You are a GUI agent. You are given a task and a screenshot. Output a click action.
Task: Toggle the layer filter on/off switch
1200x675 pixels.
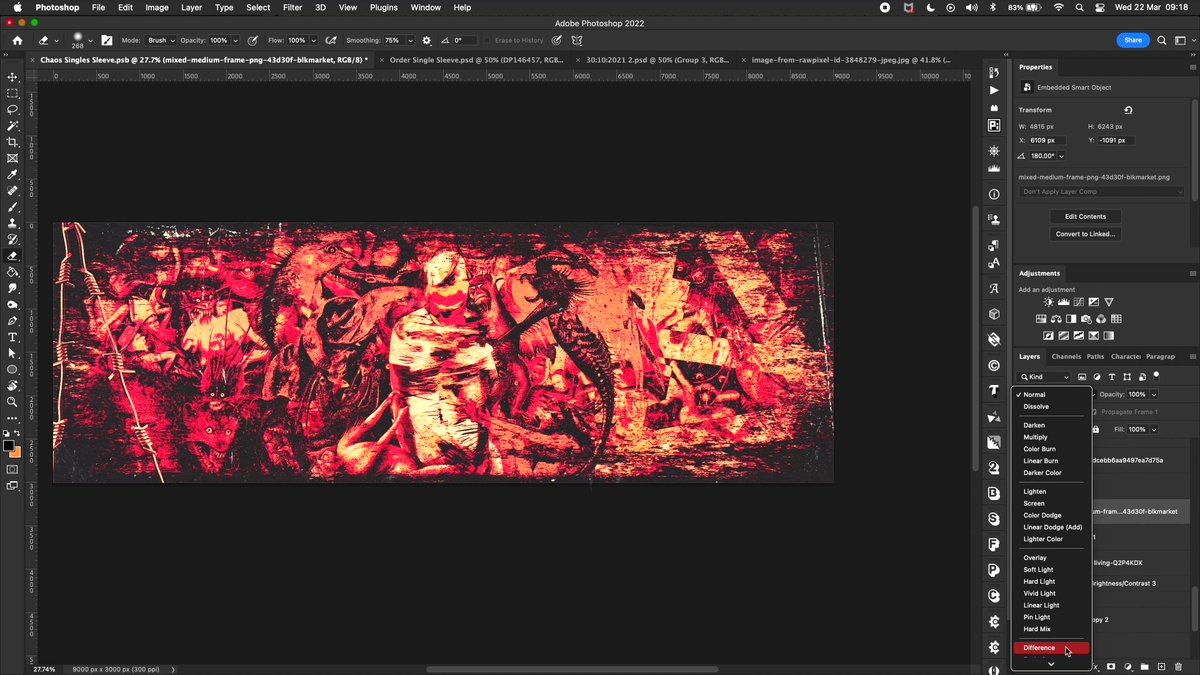pos(1157,376)
